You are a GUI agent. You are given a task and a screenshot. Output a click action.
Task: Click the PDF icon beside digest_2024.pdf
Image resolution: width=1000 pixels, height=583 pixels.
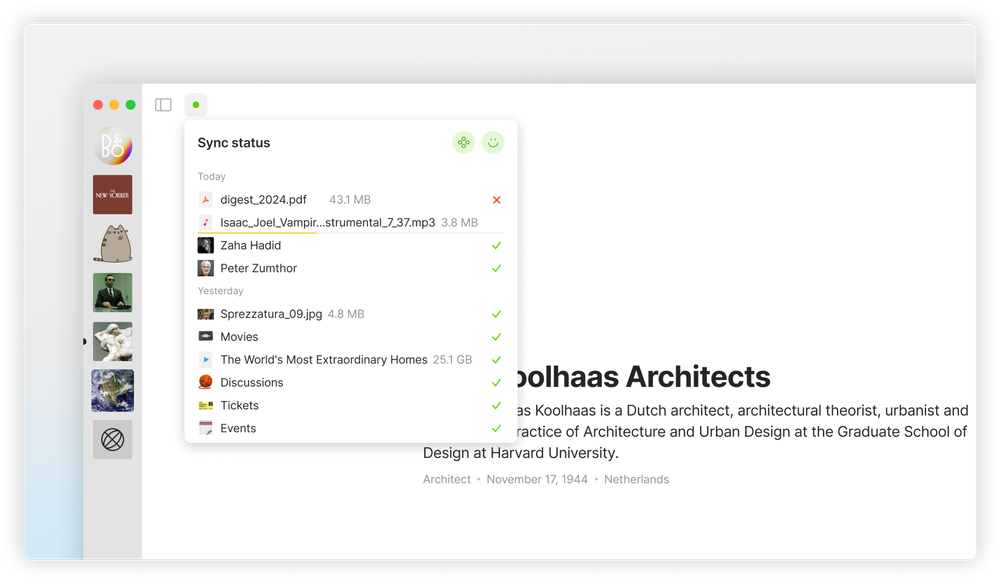click(x=205, y=200)
